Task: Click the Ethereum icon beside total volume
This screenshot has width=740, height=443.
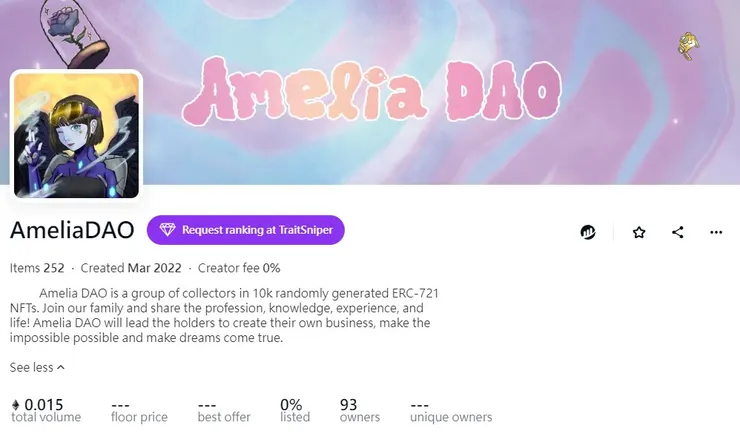Action: click(x=16, y=405)
